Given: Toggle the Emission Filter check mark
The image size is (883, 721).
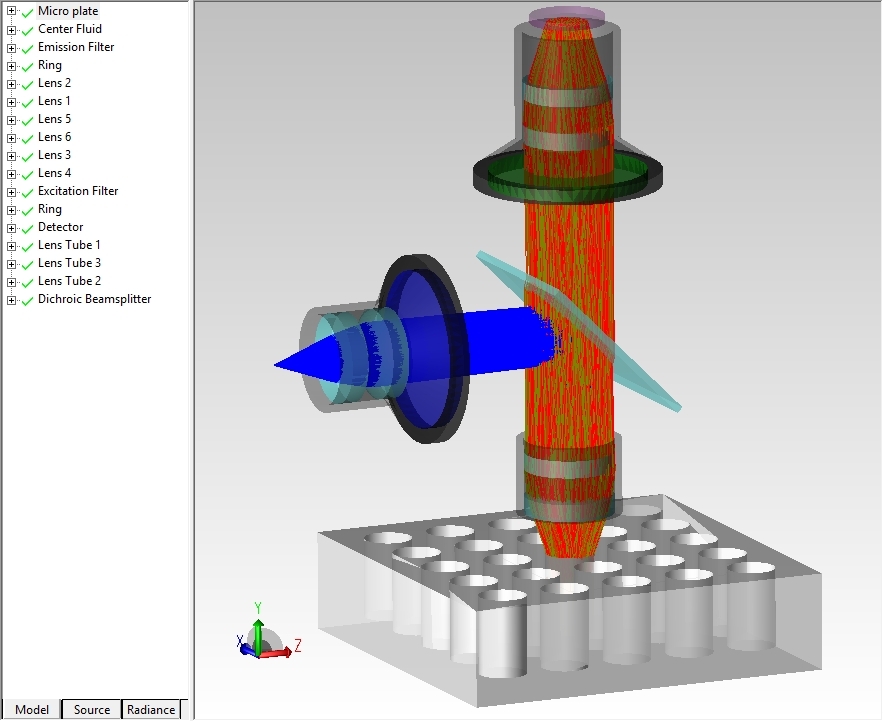Looking at the screenshot, I should point(27,48).
